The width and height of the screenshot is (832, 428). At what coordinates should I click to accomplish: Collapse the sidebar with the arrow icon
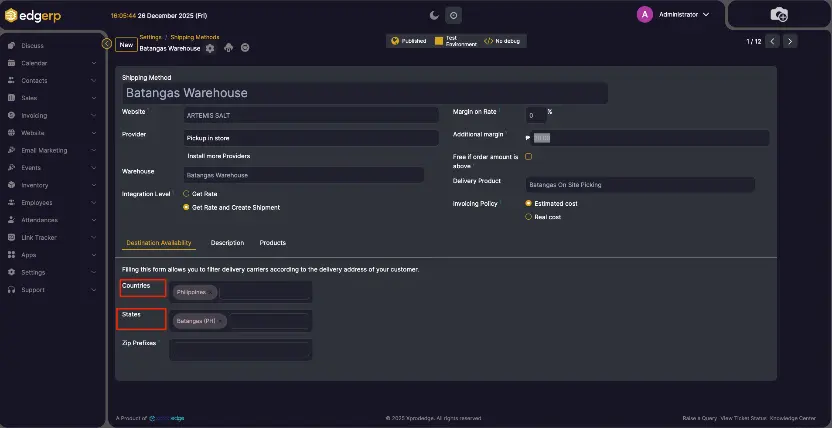click(107, 43)
